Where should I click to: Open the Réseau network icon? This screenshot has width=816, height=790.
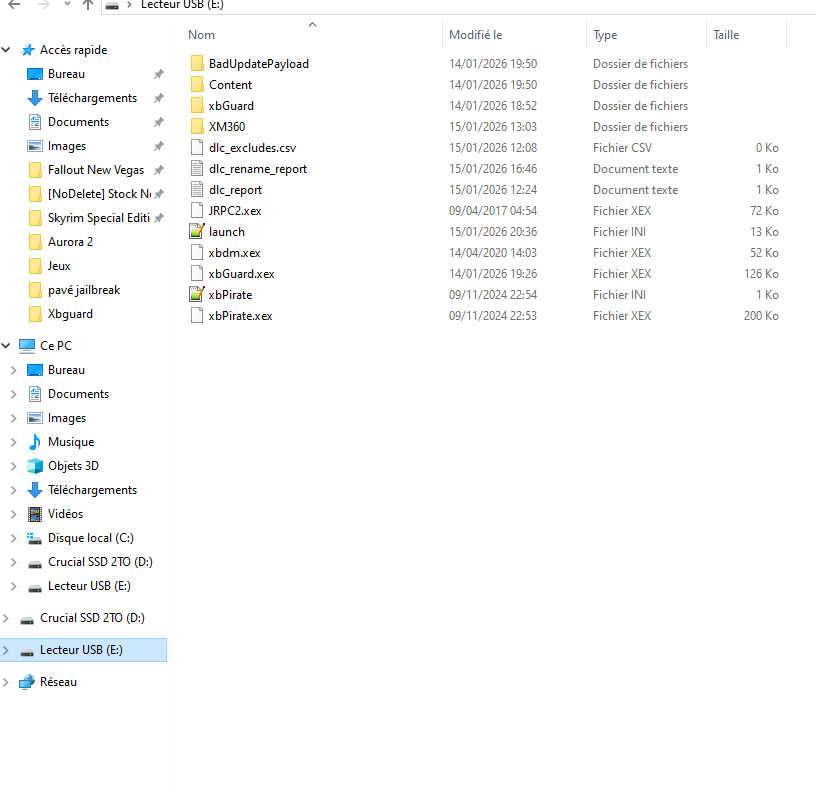tap(27, 682)
